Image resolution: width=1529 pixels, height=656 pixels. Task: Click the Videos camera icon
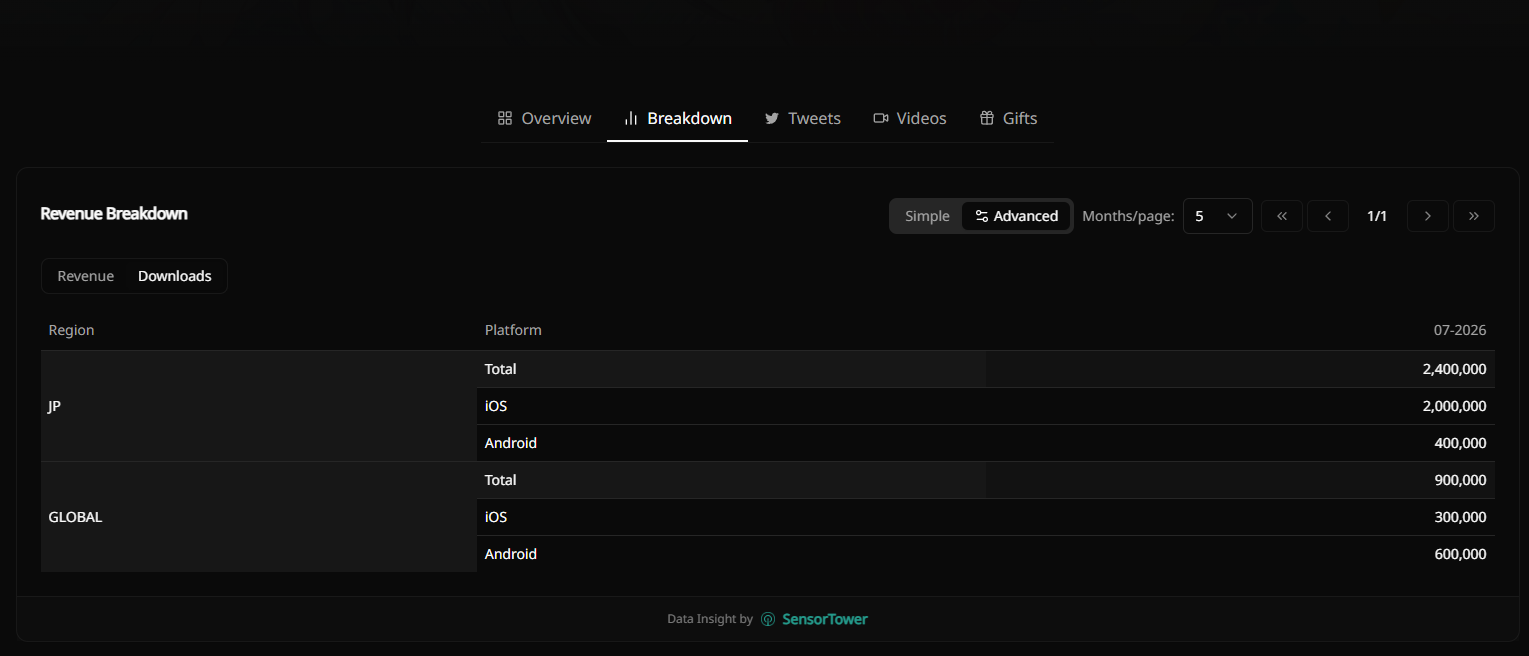click(881, 118)
